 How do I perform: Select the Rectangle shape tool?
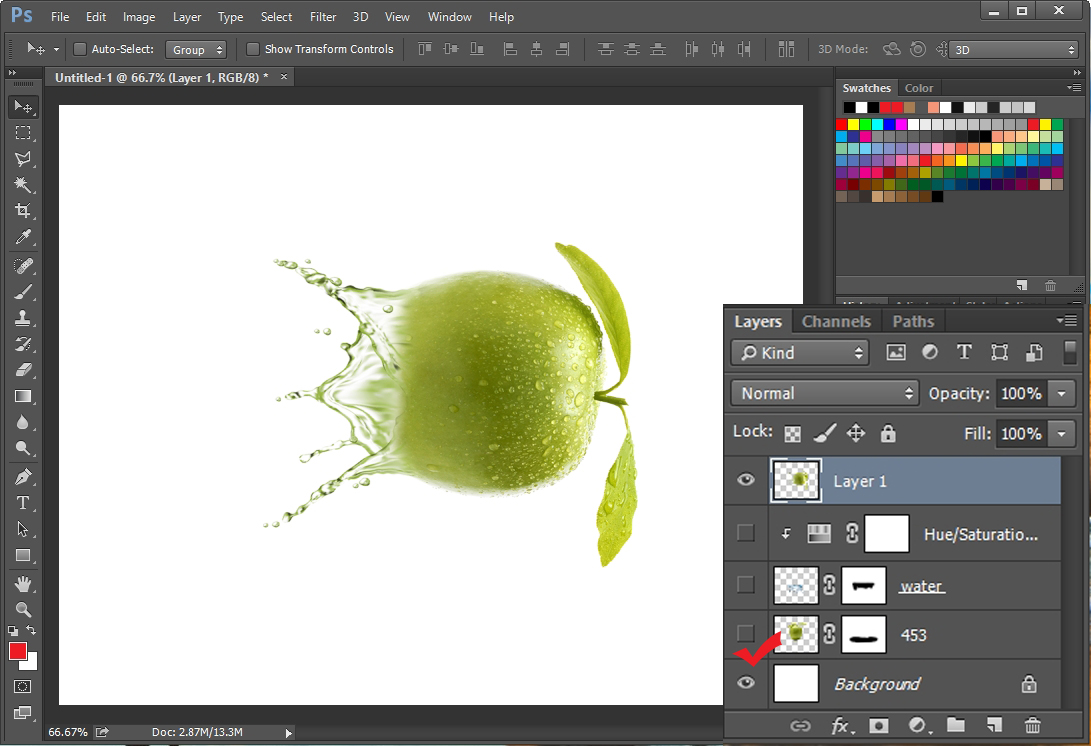pyautogui.click(x=23, y=555)
